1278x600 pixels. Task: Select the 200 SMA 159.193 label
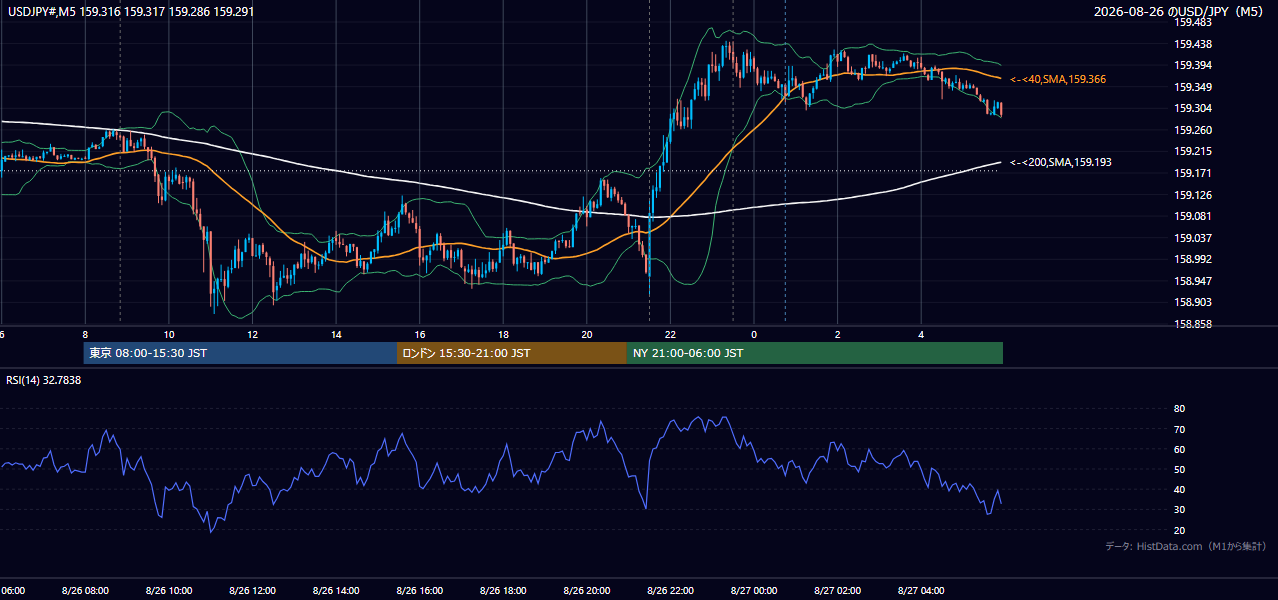point(1061,162)
